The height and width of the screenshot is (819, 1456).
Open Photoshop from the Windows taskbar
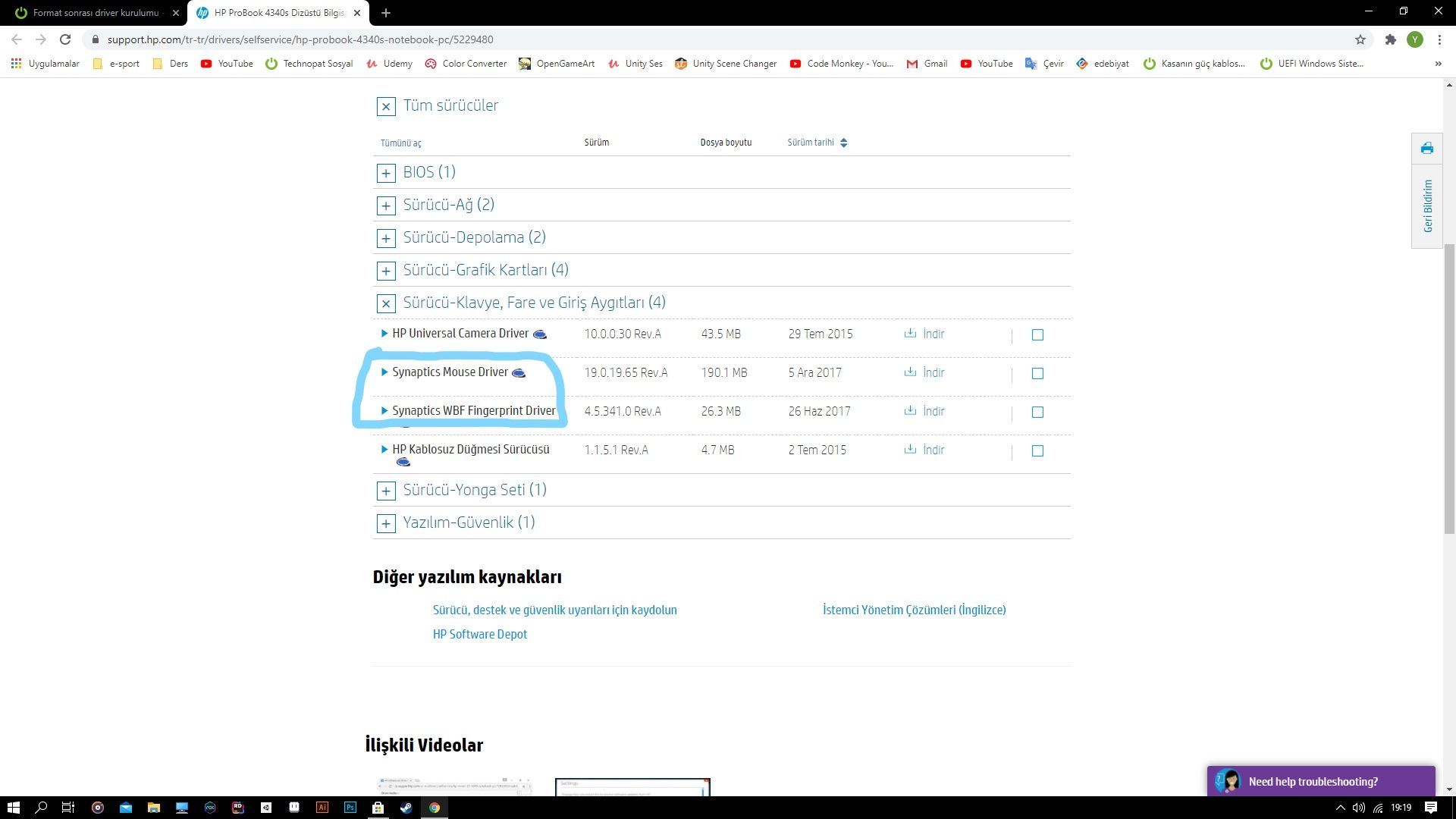click(350, 808)
